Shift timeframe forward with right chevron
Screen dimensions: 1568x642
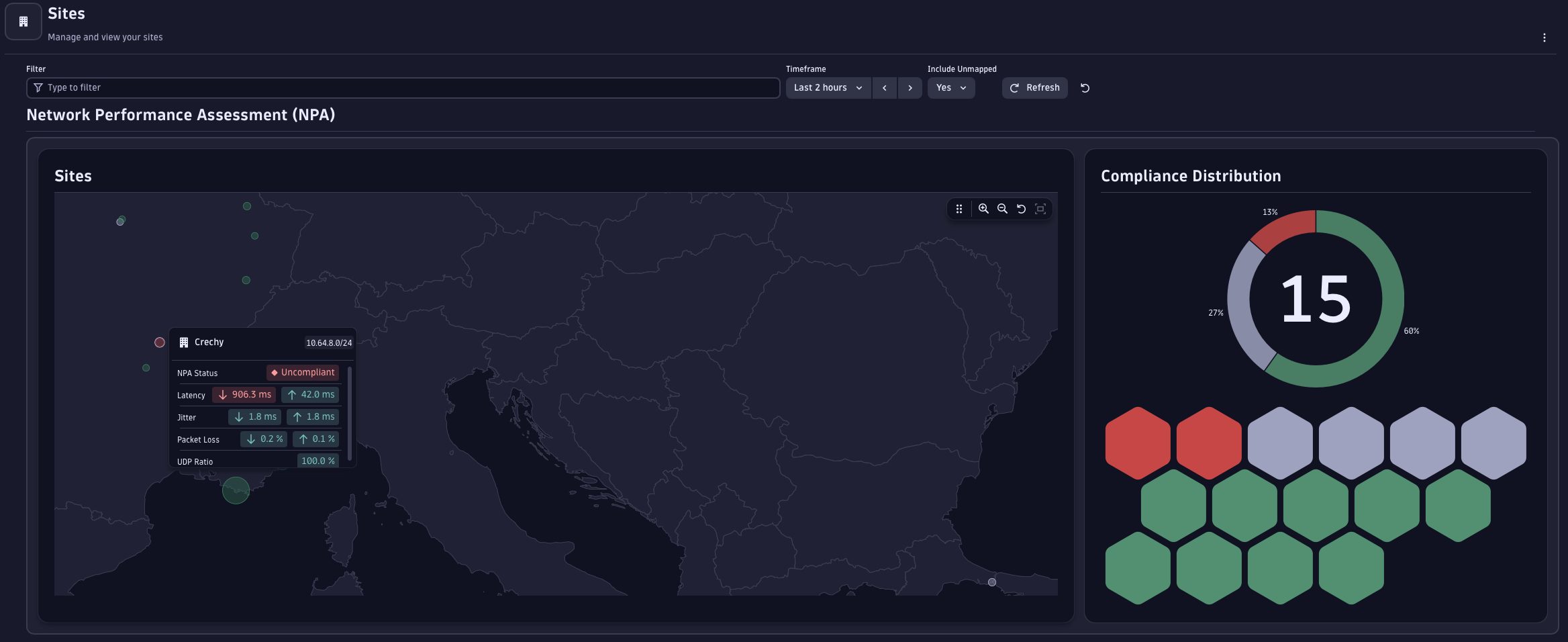click(x=910, y=87)
